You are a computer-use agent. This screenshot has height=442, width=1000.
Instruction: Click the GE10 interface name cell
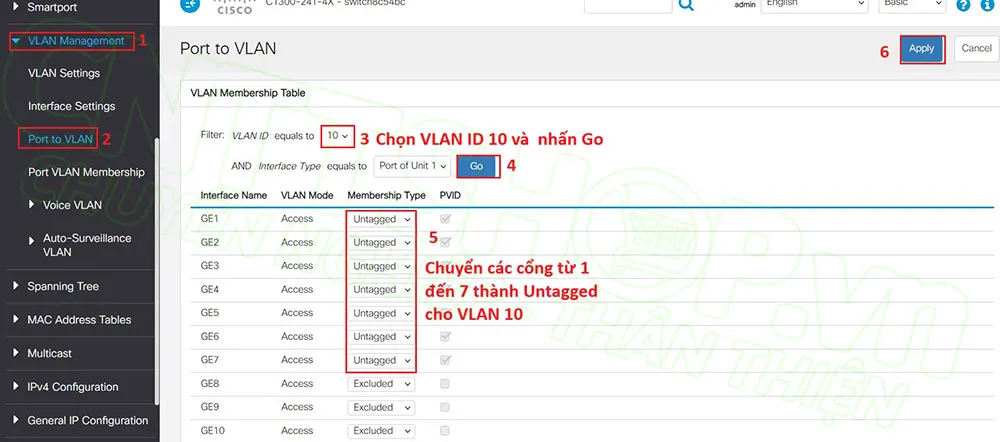212,431
